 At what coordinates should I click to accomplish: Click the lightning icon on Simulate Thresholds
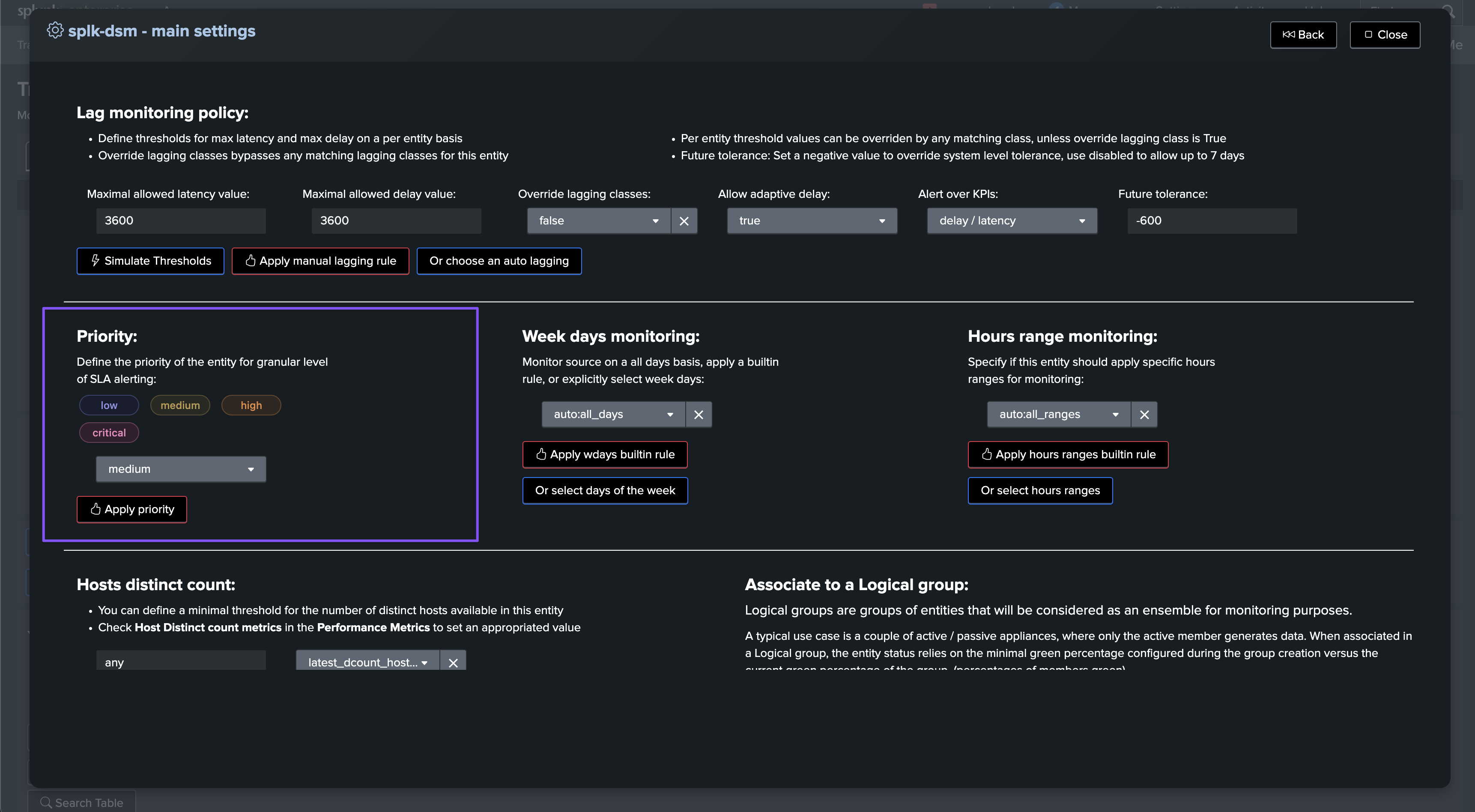pyautogui.click(x=96, y=260)
